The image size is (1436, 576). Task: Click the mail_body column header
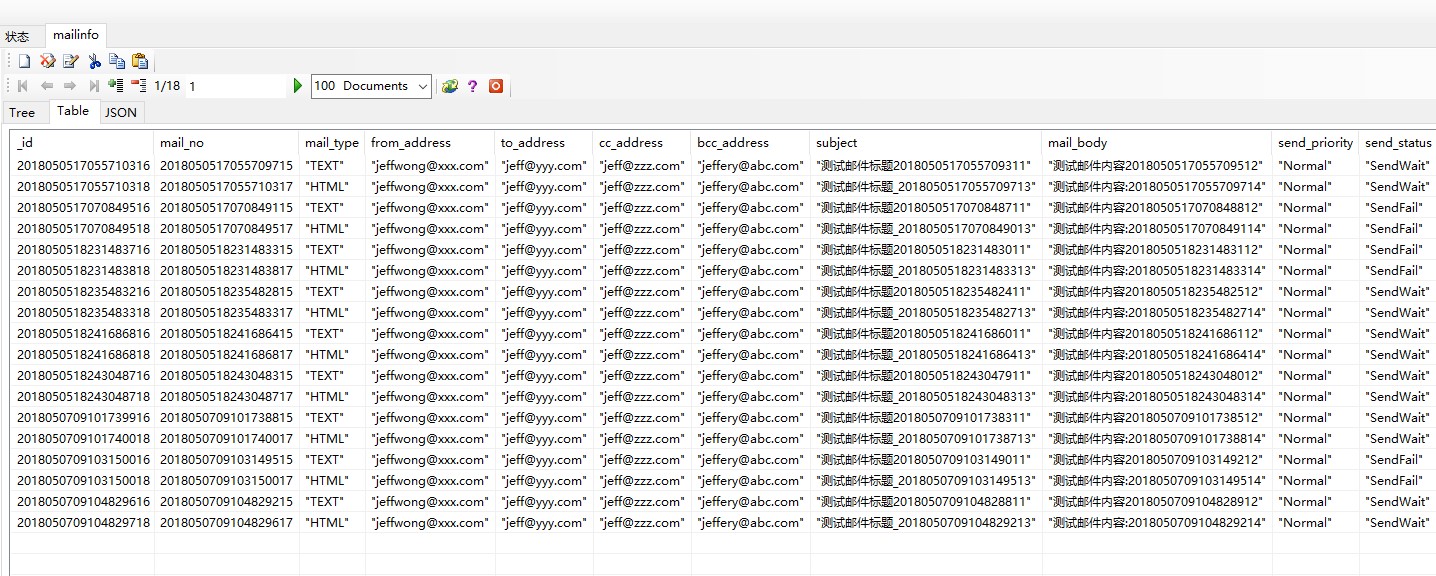point(1157,143)
